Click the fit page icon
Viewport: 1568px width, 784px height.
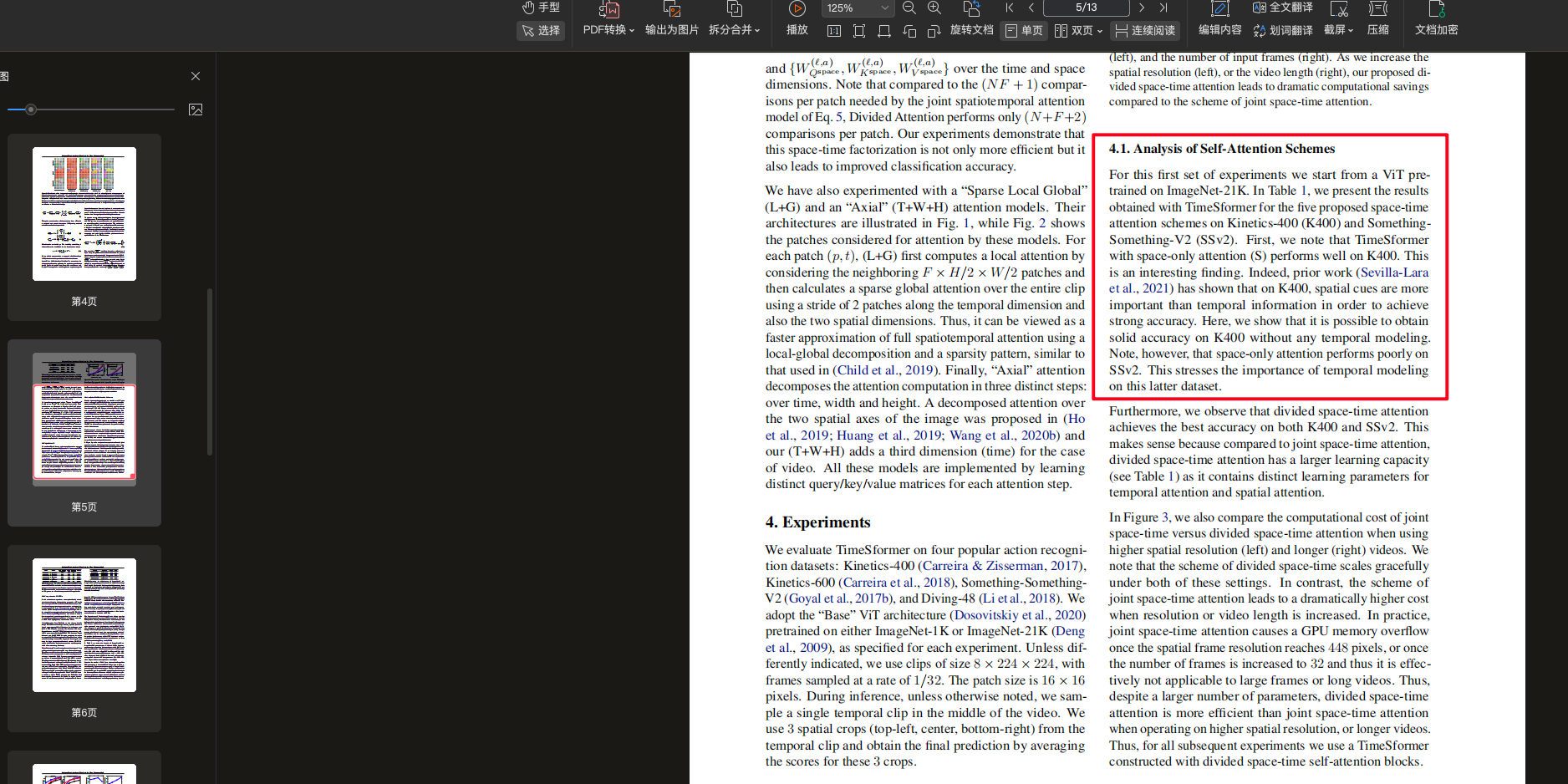coord(859,31)
